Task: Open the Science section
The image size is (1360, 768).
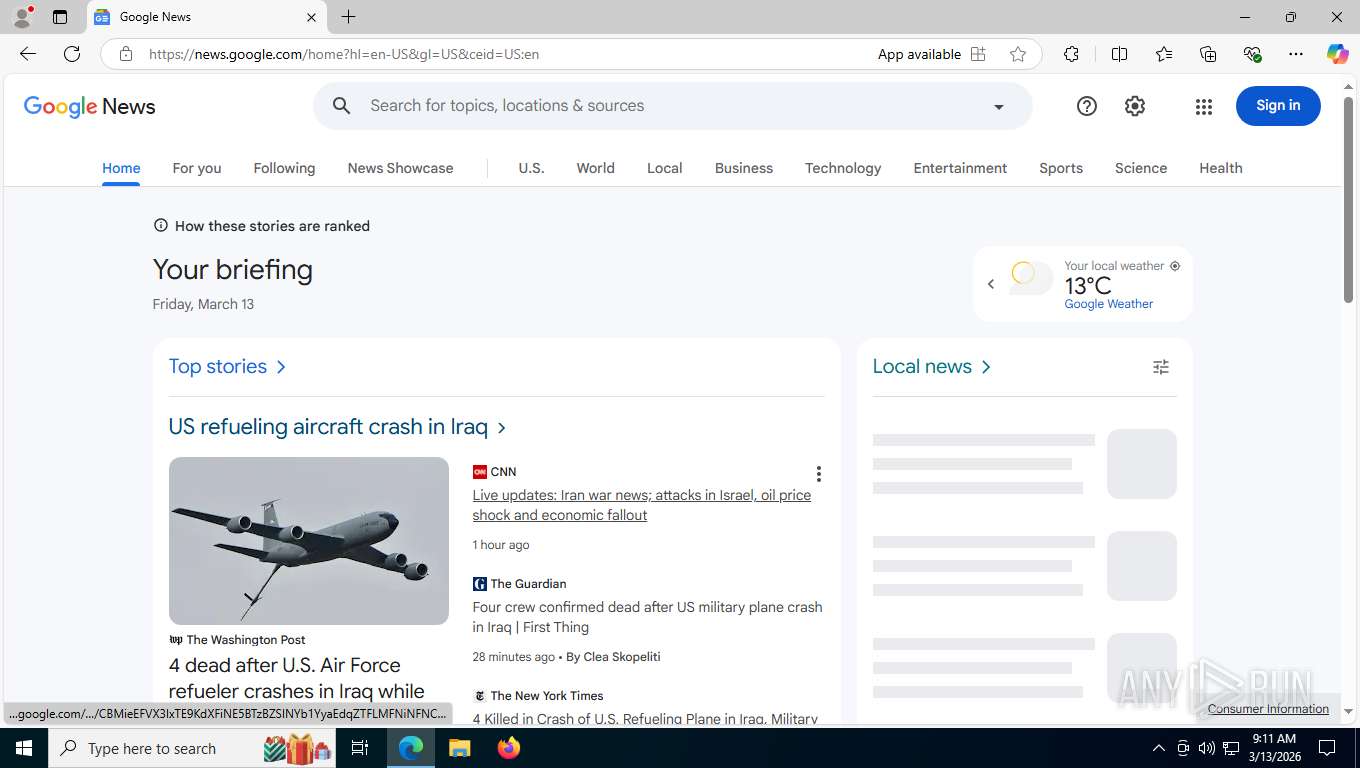Action: pyautogui.click(x=1141, y=168)
